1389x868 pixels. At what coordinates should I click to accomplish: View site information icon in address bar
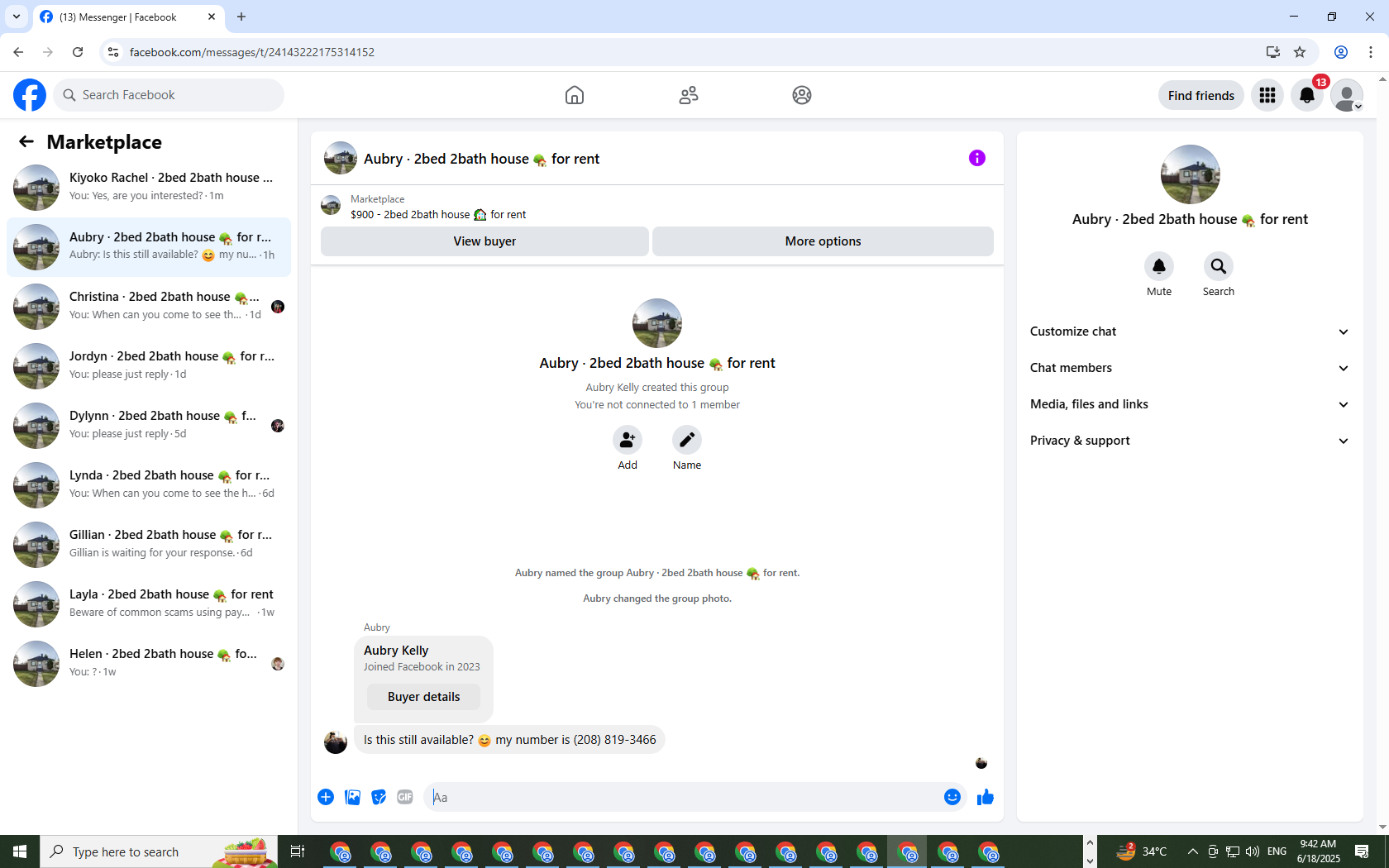click(x=113, y=52)
